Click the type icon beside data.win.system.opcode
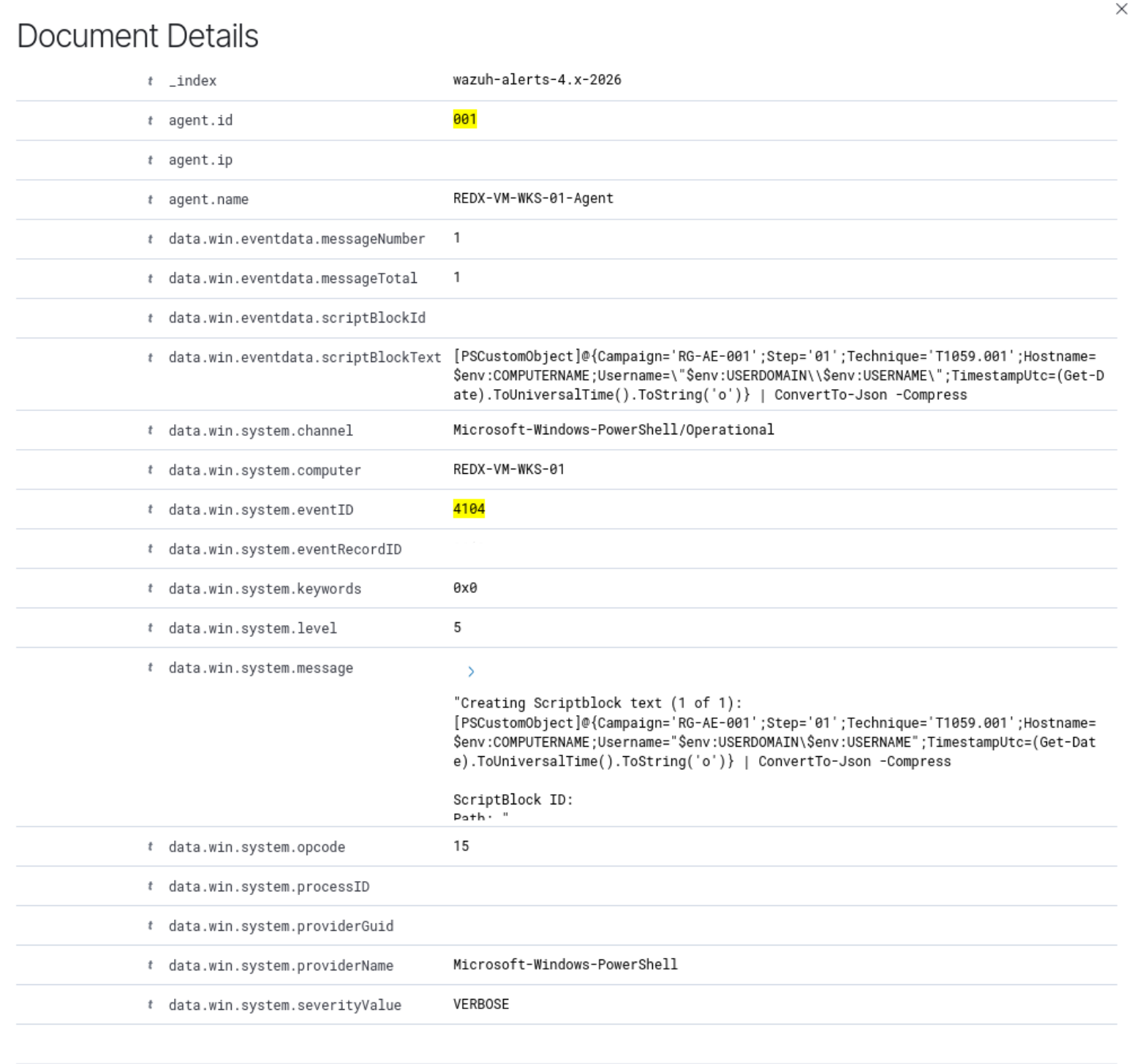Image resolution: width=1140 pixels, height=1064 pixels. click(x=150, y=847)
